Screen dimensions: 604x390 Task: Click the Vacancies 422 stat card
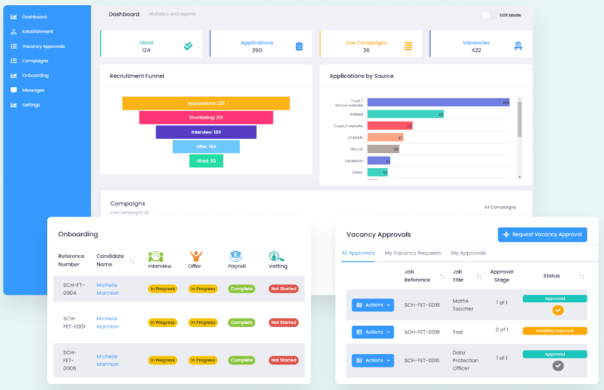481,44
